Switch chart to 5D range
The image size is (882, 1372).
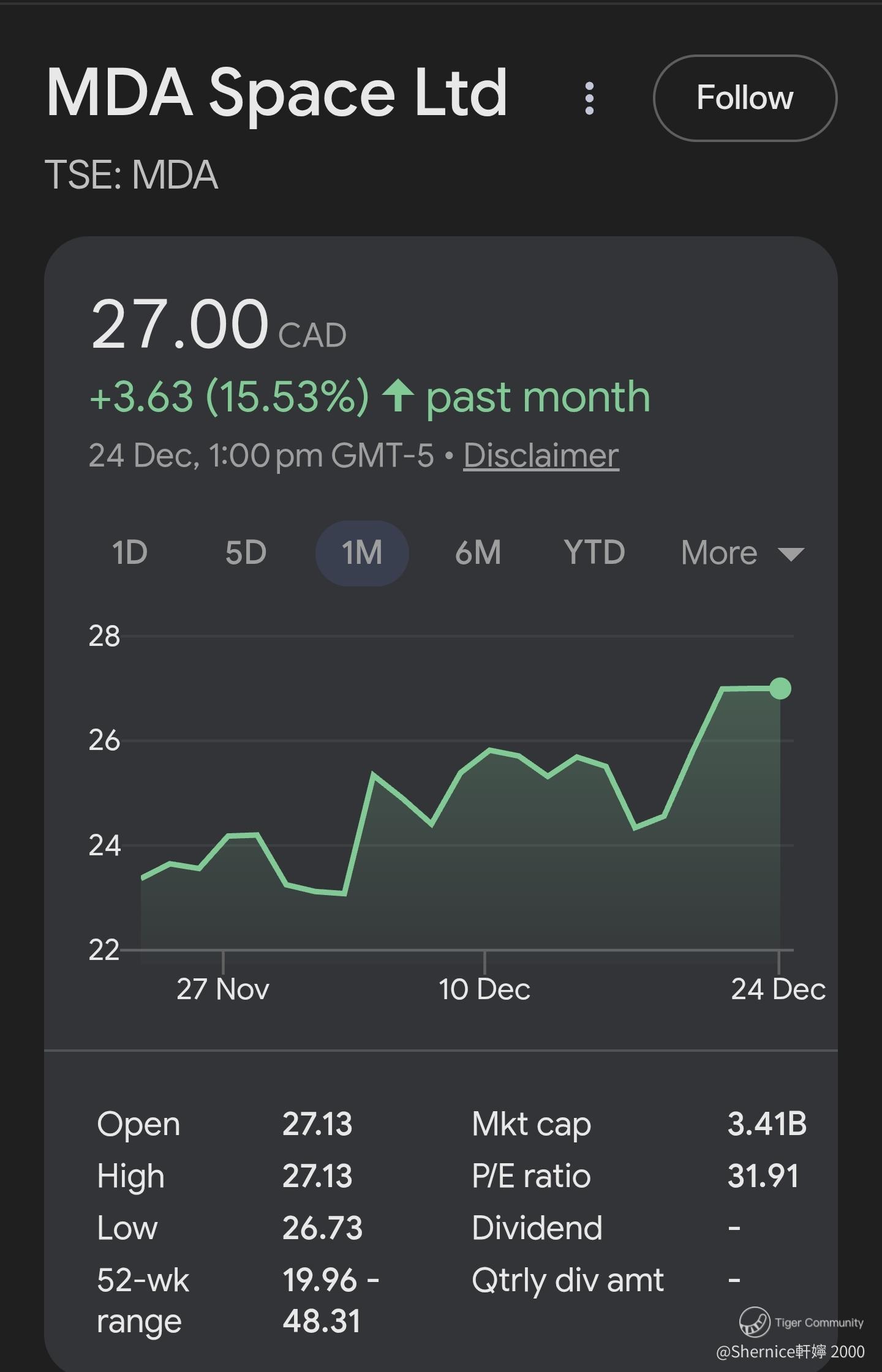(x=246, y=553)
